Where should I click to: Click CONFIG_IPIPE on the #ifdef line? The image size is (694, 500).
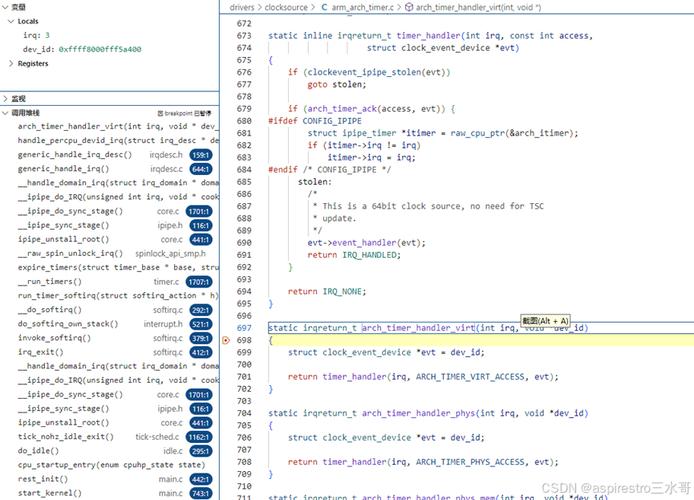[332, 121]
